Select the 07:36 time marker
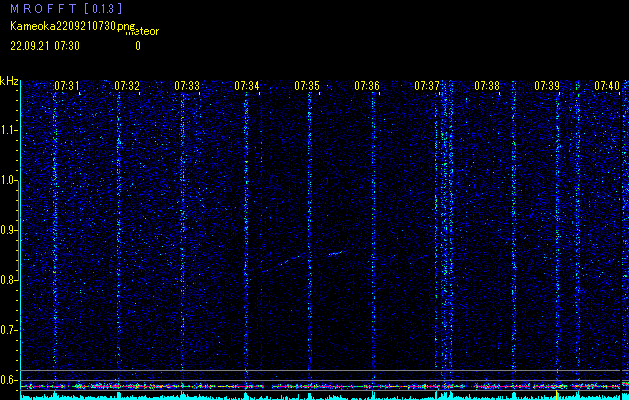Screen dimensions: 629x400 [367, 85]
